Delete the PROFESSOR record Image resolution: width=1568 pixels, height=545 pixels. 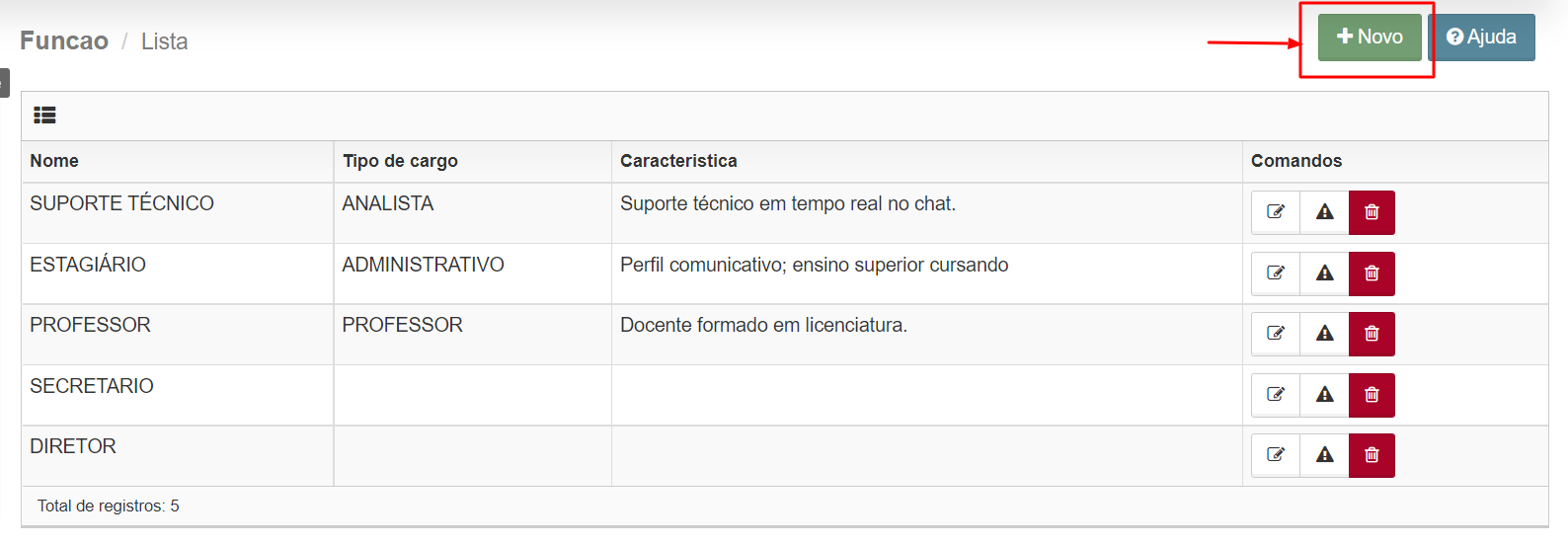(x=1372, y=334)
